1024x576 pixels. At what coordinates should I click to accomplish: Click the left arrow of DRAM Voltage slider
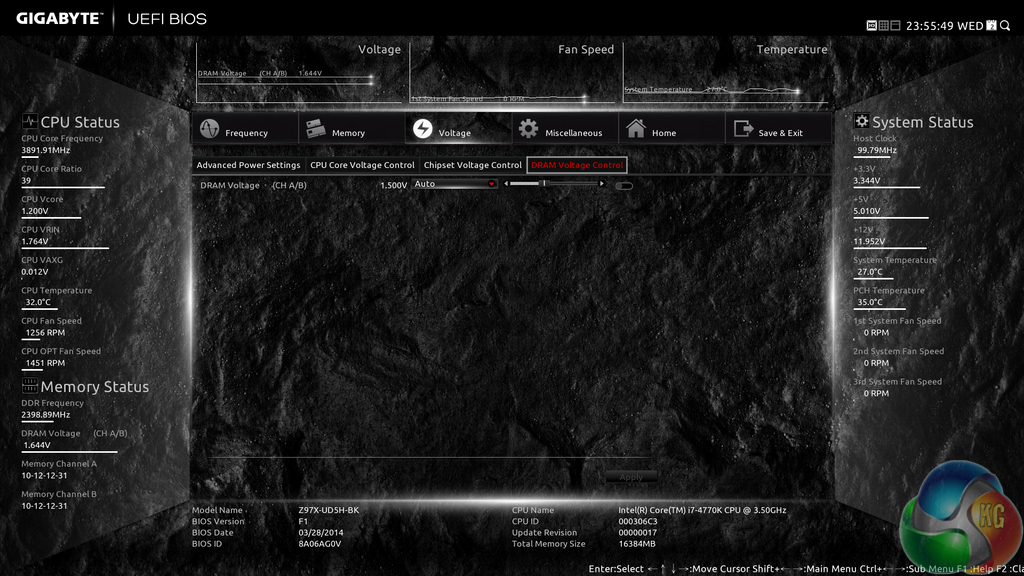click(x=506, y=184)
